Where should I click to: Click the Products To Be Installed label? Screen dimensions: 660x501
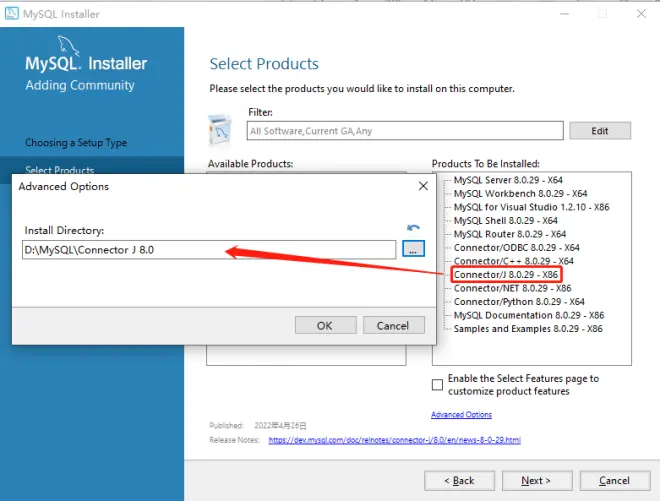[x=485, y=163]
